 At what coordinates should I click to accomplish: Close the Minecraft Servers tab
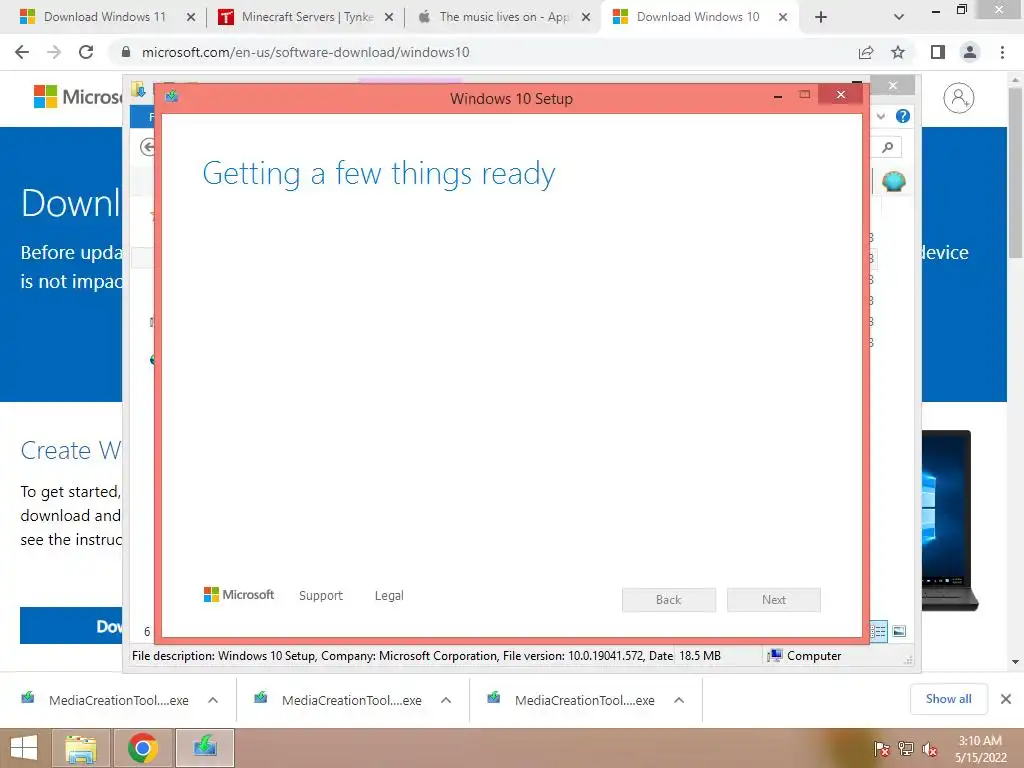pyautogui.click(x=389, y=17)
